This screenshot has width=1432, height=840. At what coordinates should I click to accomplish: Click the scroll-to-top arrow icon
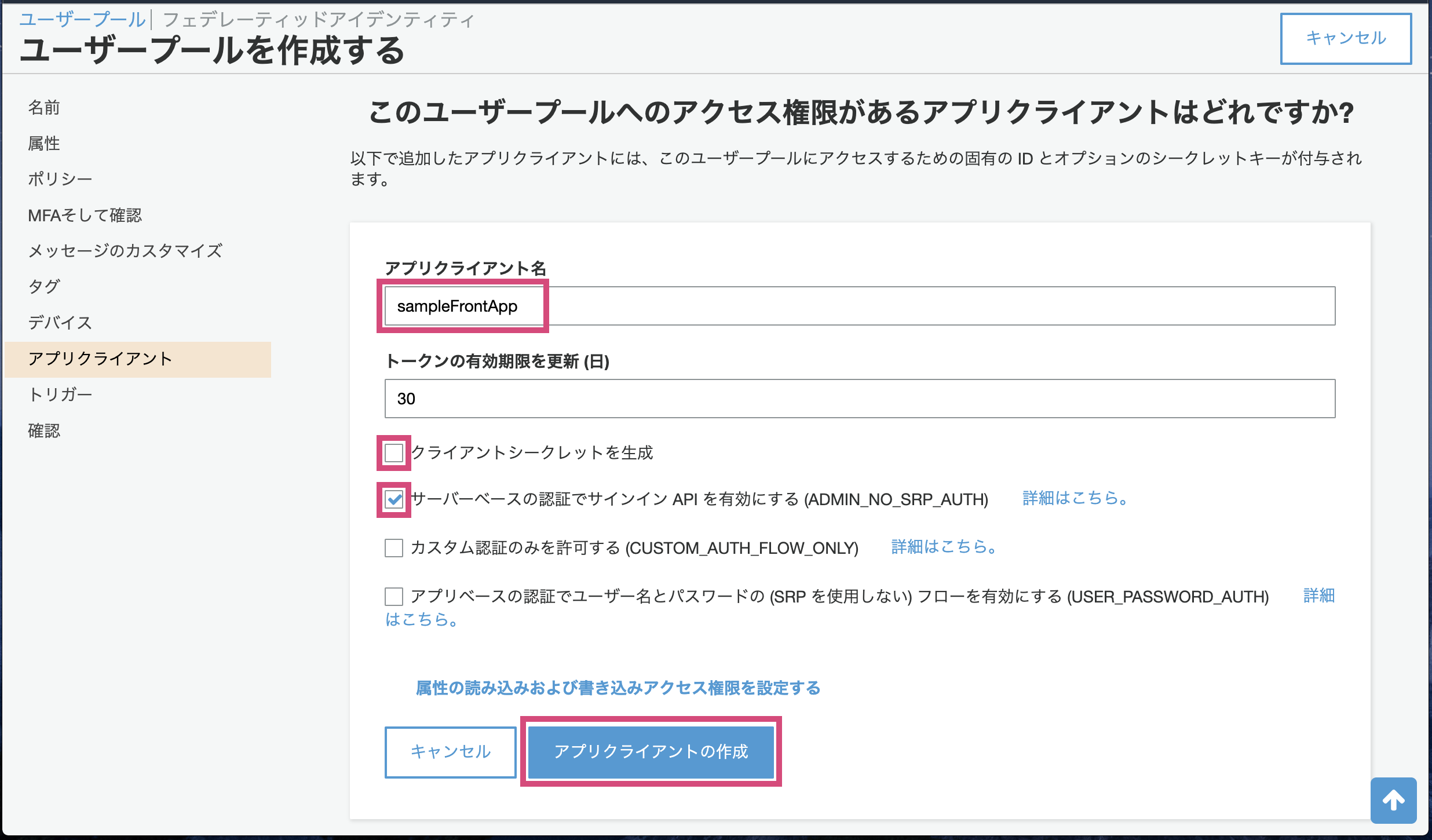pyautogui.click(x=1393, y=801)
